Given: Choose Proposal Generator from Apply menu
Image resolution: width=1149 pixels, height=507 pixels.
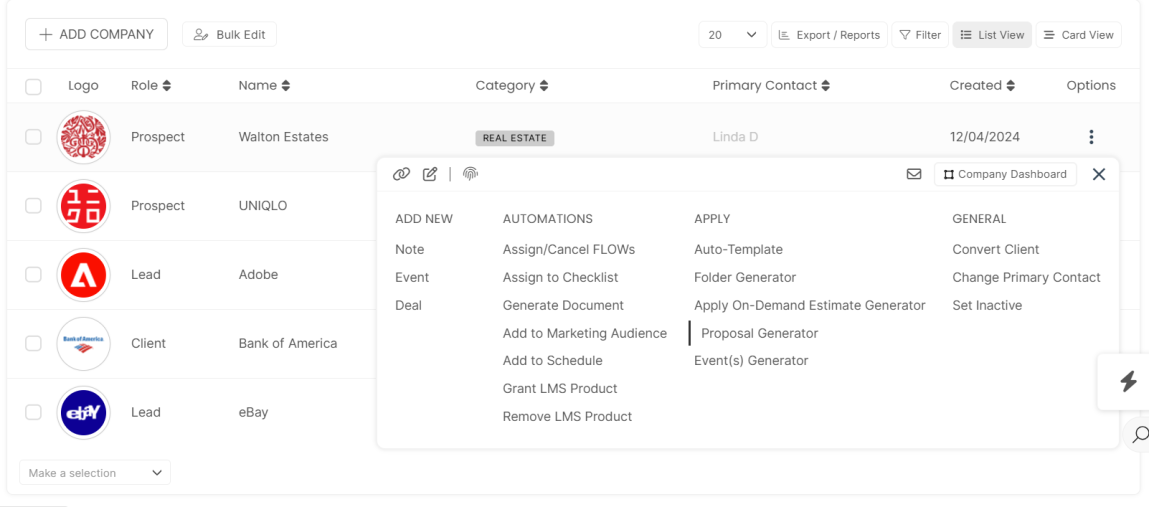Looking at the screenshot, I should coord(759,333).
